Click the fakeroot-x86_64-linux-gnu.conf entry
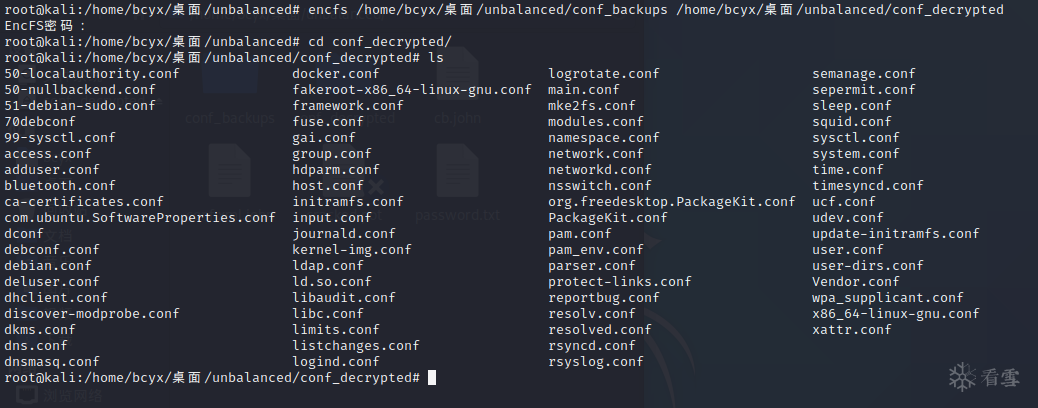 (411, 90)
